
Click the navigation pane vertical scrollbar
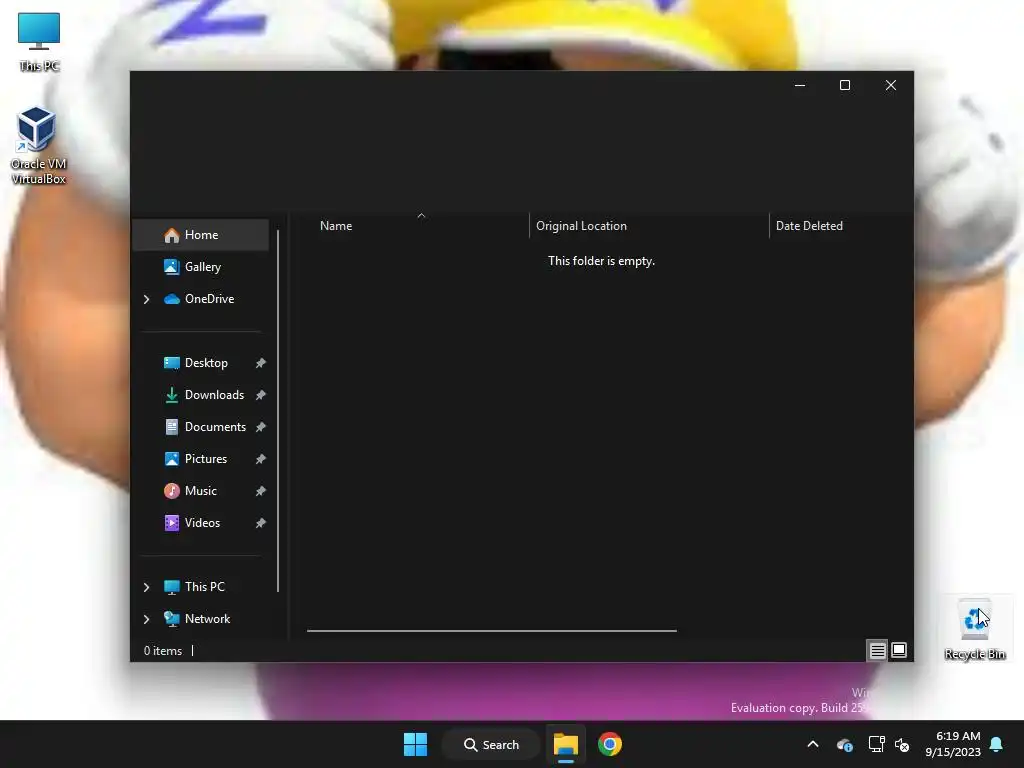coord(278,411)
